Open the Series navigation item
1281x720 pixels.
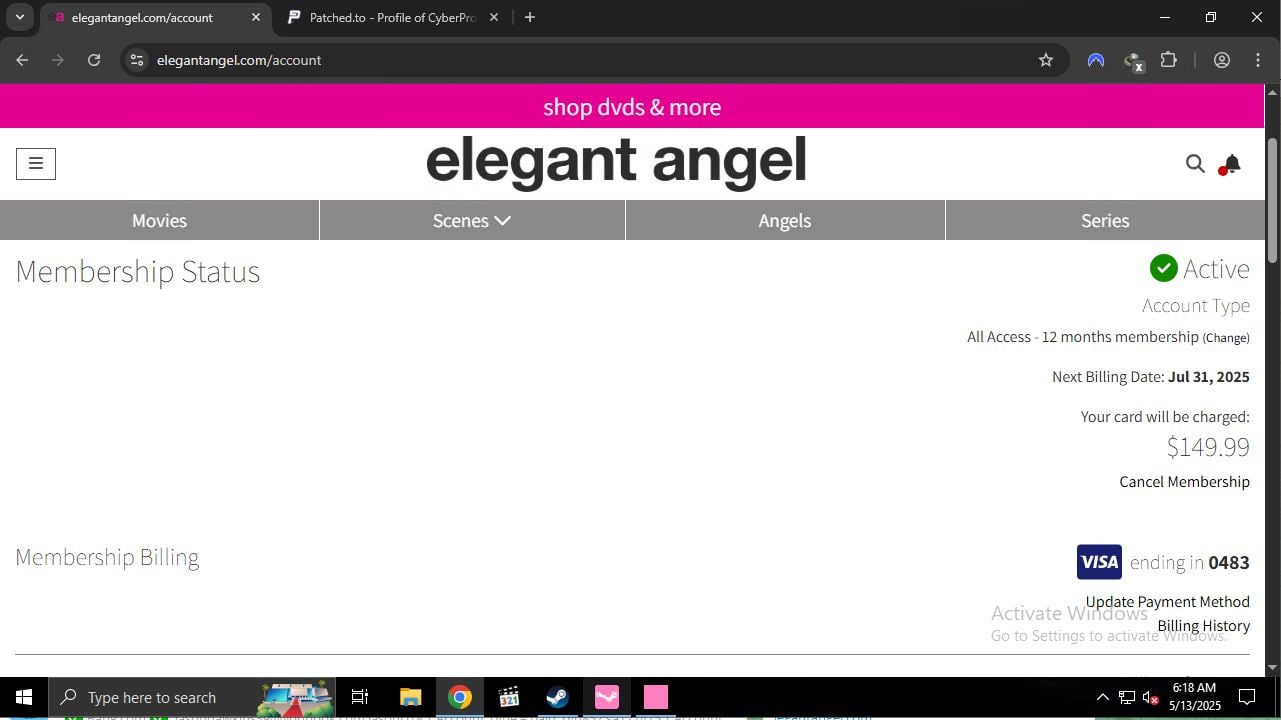coord(1105,220)
